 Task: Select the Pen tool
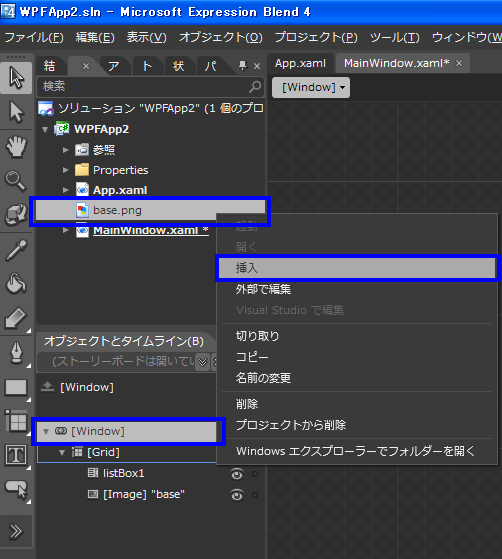pos(16,353)
